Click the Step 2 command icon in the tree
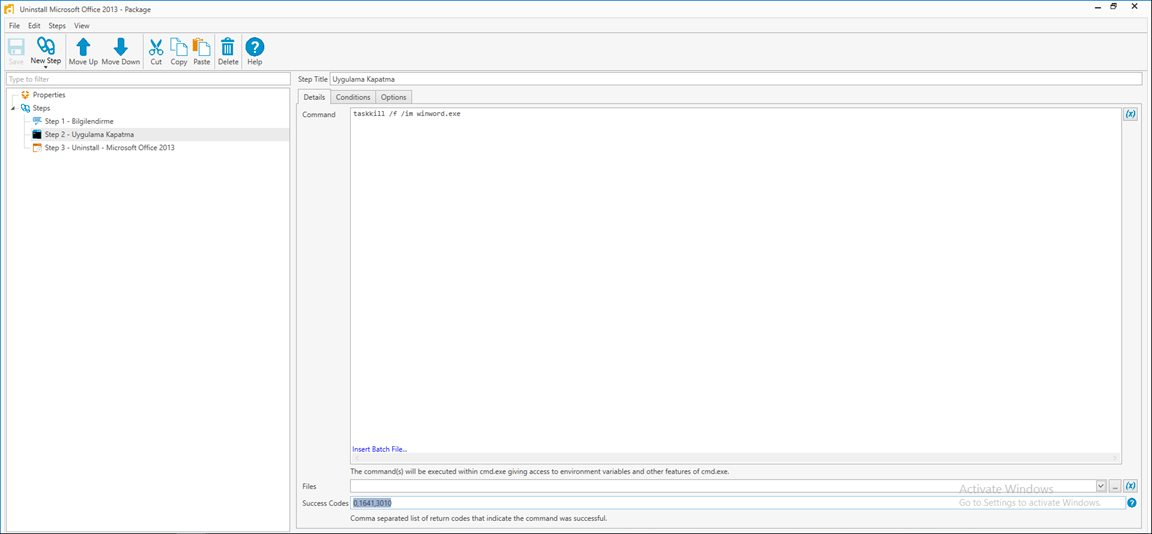Image resolution: width=1152 pixels, height=534 pixels. click(37, 134)
